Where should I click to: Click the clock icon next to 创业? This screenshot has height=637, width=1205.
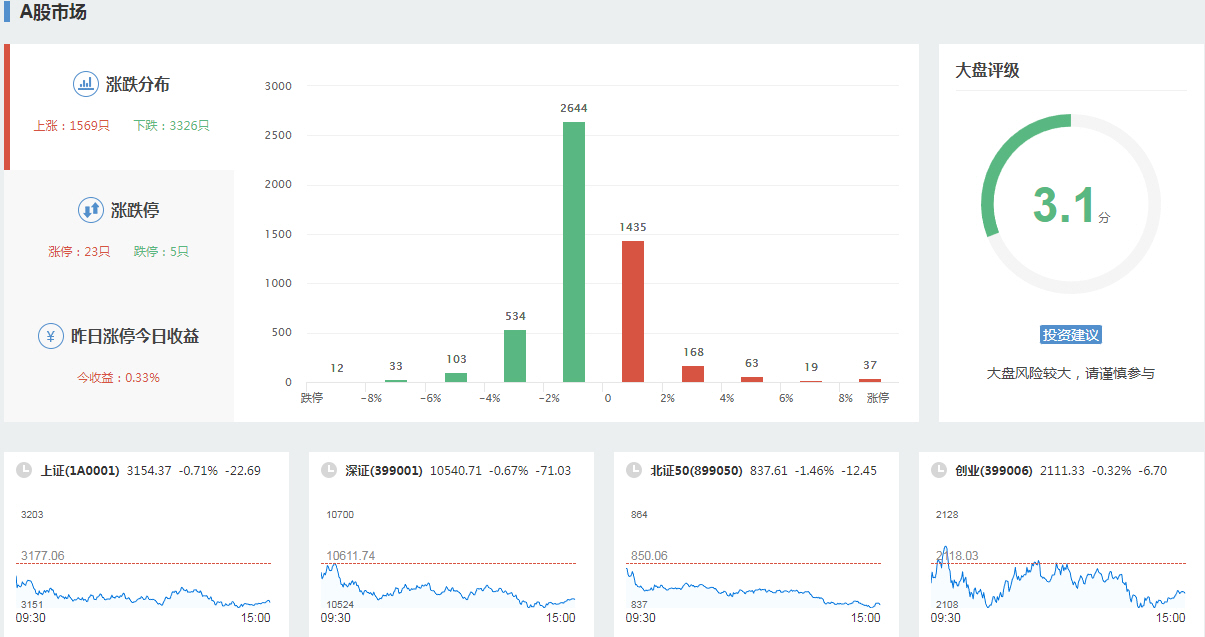[939, 470]
